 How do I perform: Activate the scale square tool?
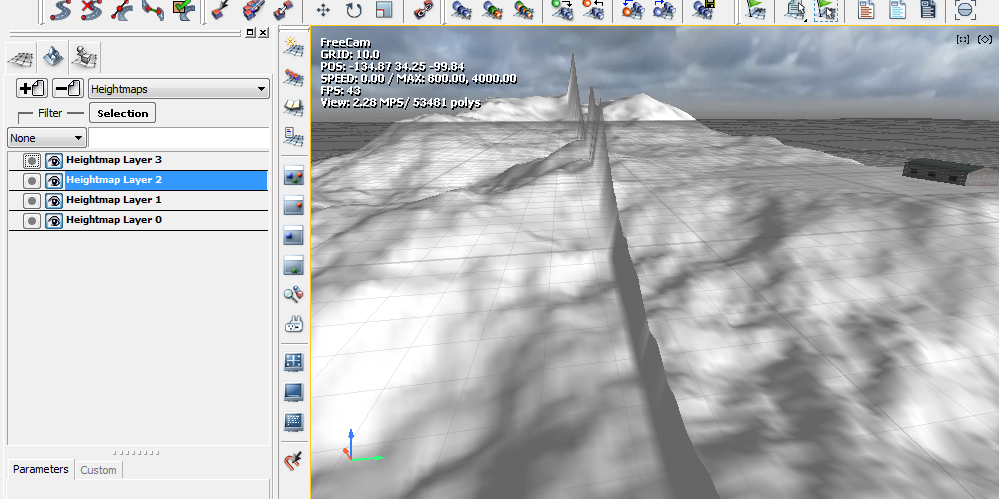coord(384,10)
